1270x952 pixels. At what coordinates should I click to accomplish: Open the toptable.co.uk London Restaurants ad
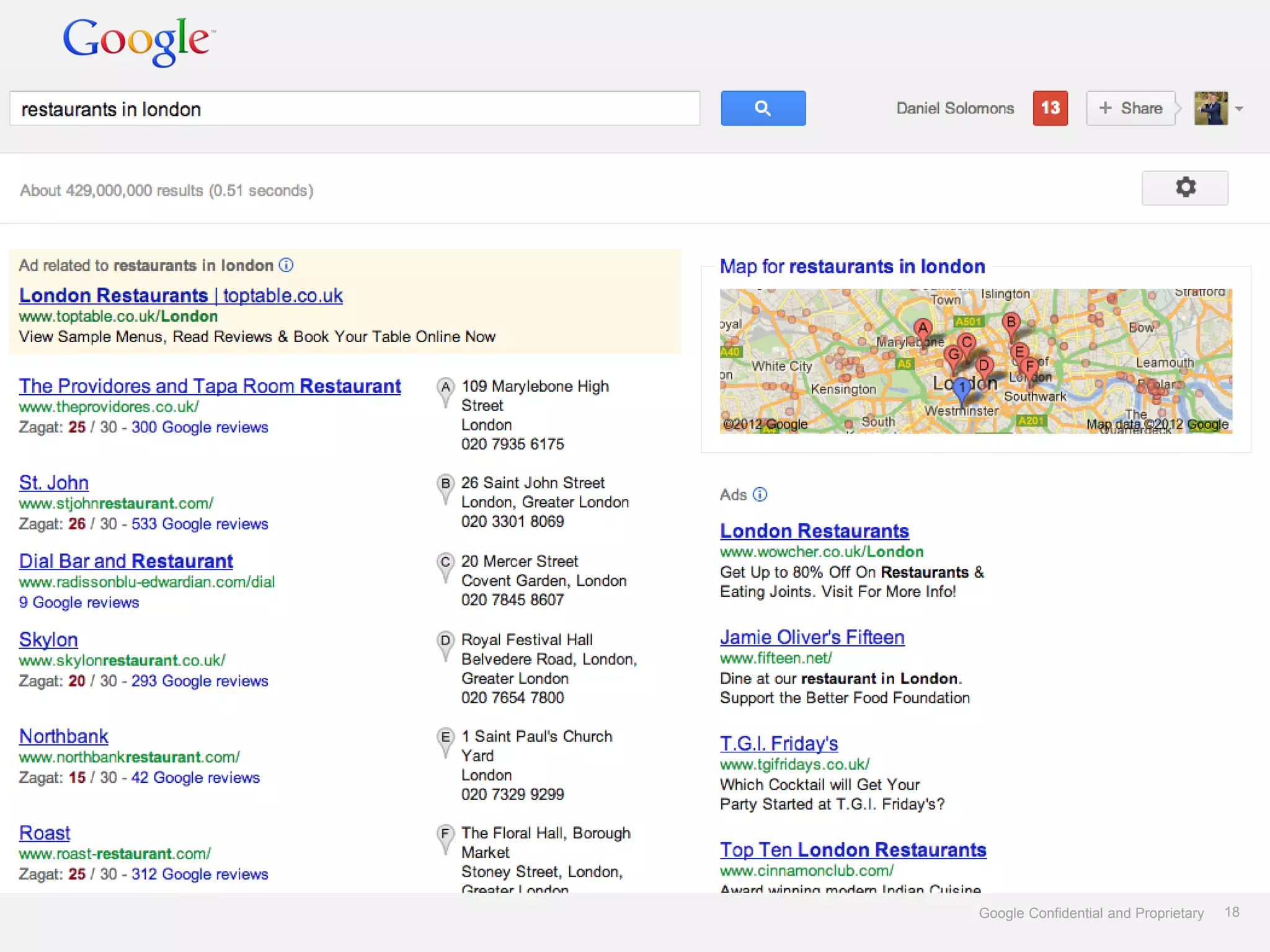[x=180, y=296]
